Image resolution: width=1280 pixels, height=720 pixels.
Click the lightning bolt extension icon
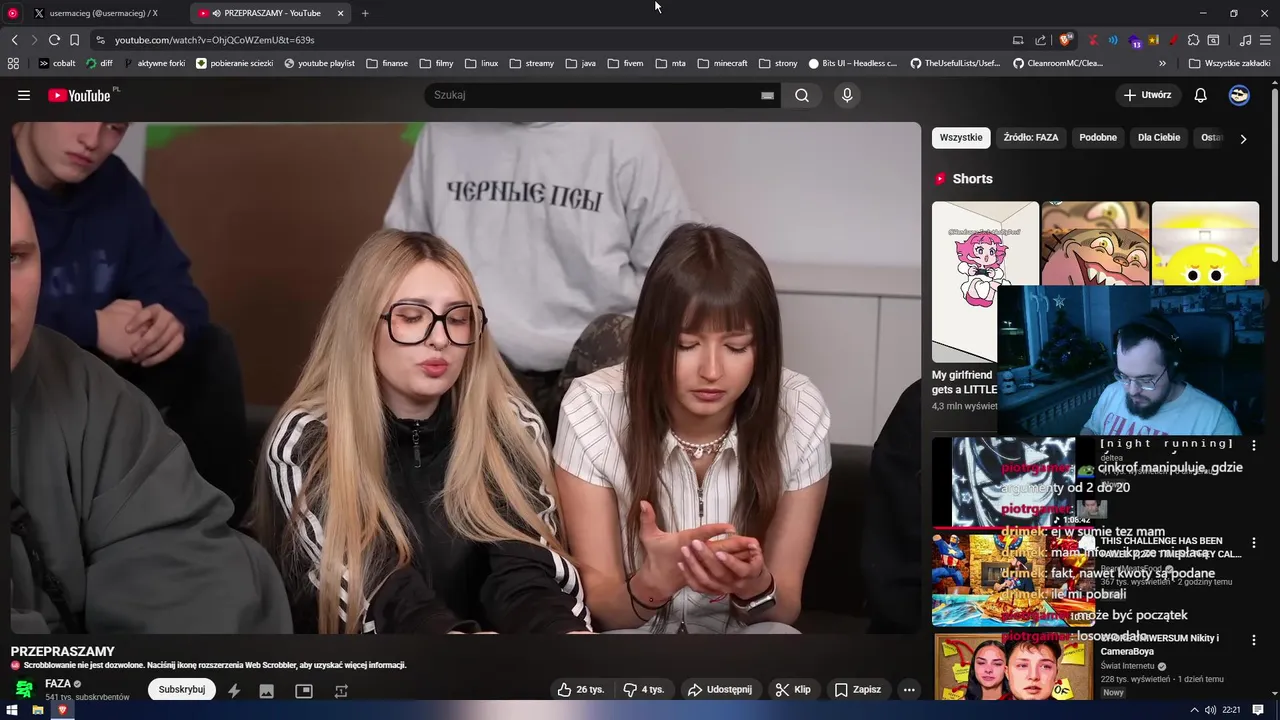pyautogui.click(x=234, y=690)
